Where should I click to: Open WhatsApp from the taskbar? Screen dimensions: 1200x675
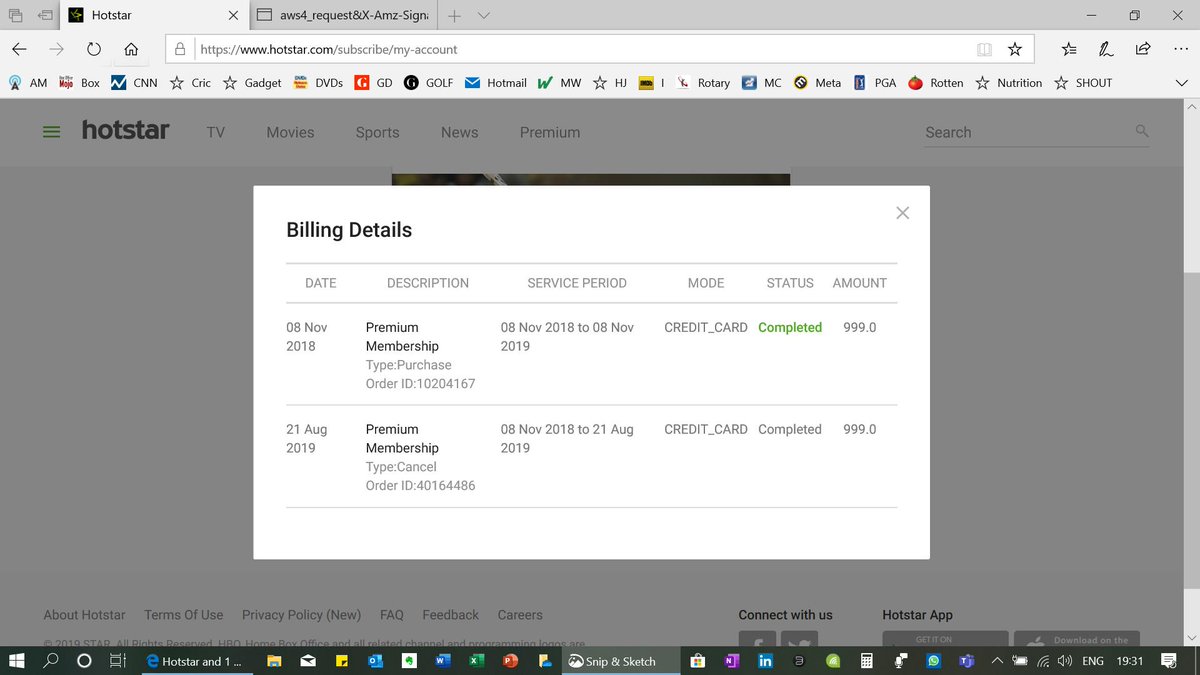coord(934,661)
